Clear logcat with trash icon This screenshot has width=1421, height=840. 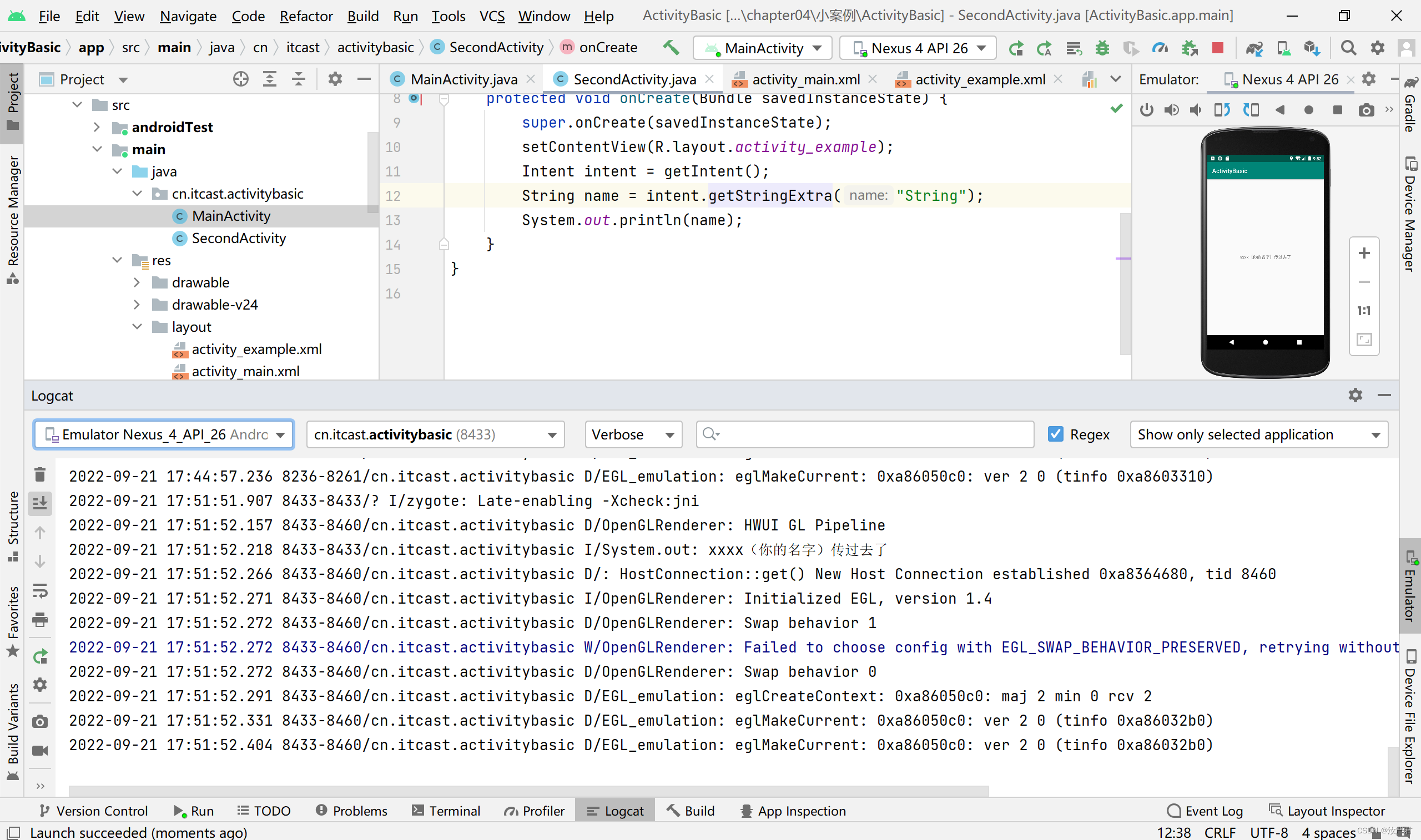pyautogui.click(x=40, y=474)
